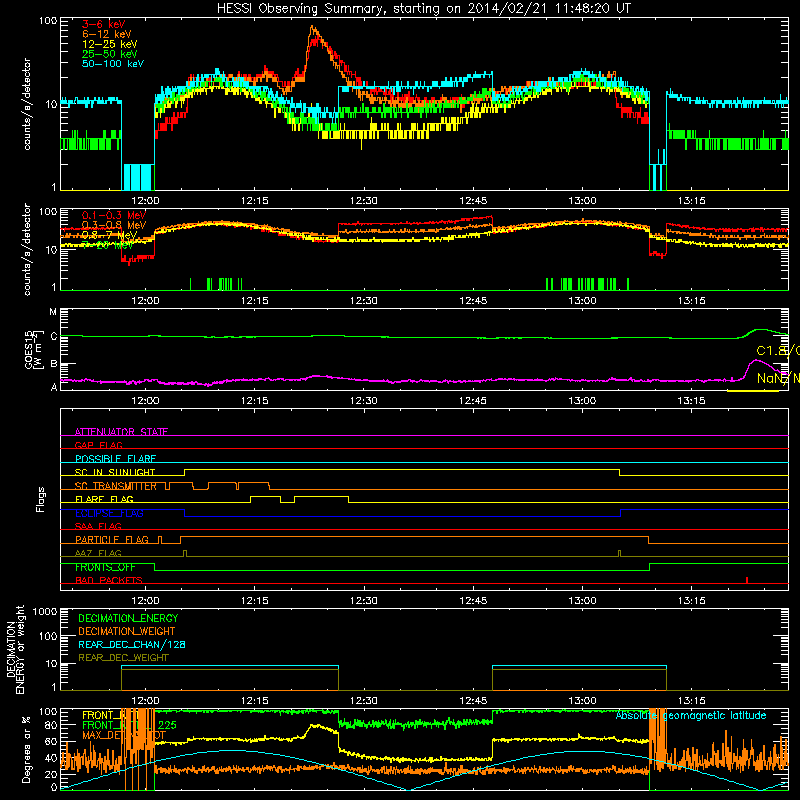Click the 'DECIMATION ENERGY or weight' axis label
Image resolution: width=800 pixels, height=800 pixels.
point(15,649)
